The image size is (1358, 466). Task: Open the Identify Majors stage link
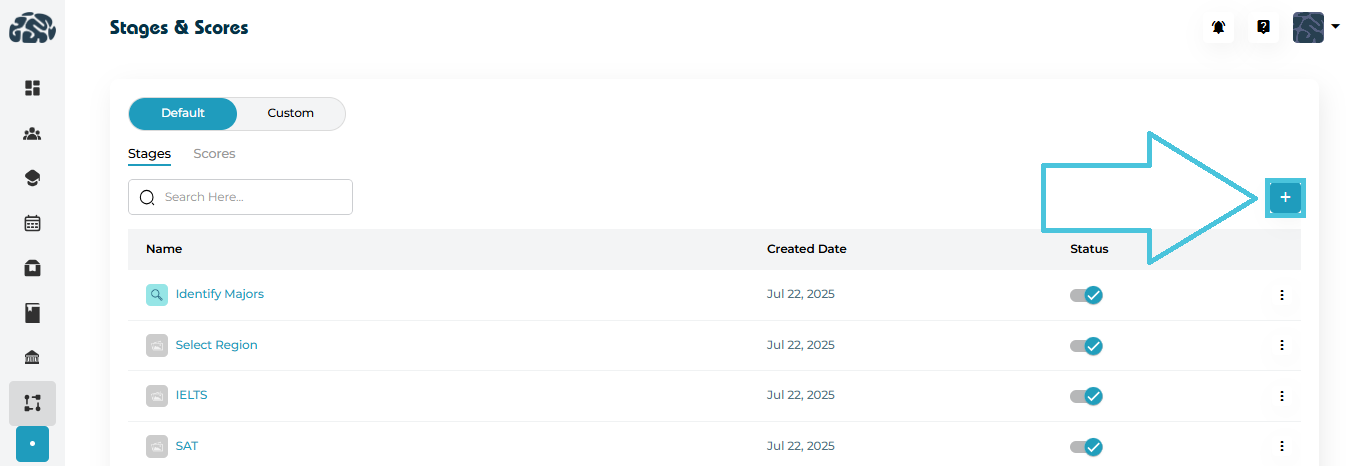tap(219, 294)
